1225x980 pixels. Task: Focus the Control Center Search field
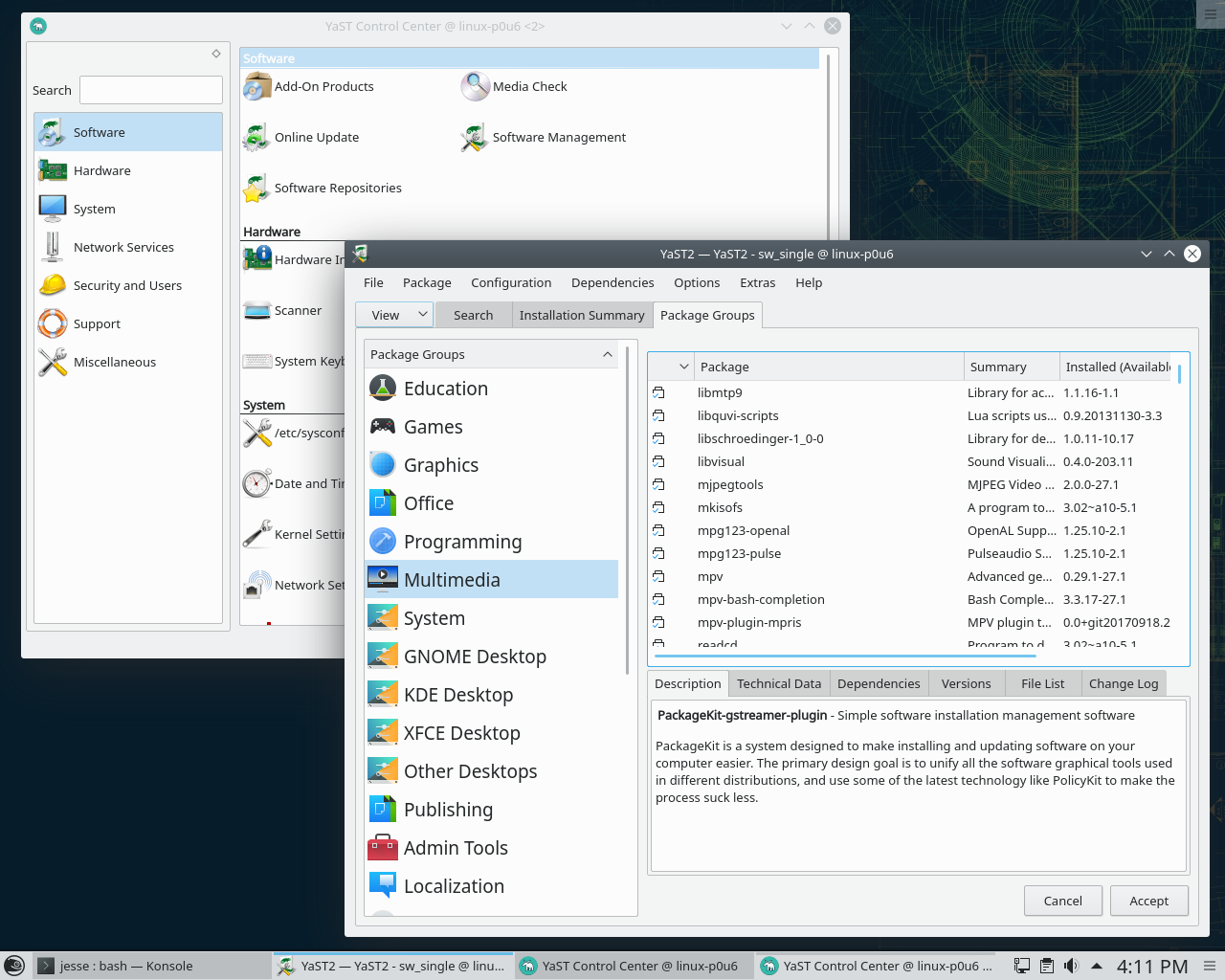pos(151,90)
